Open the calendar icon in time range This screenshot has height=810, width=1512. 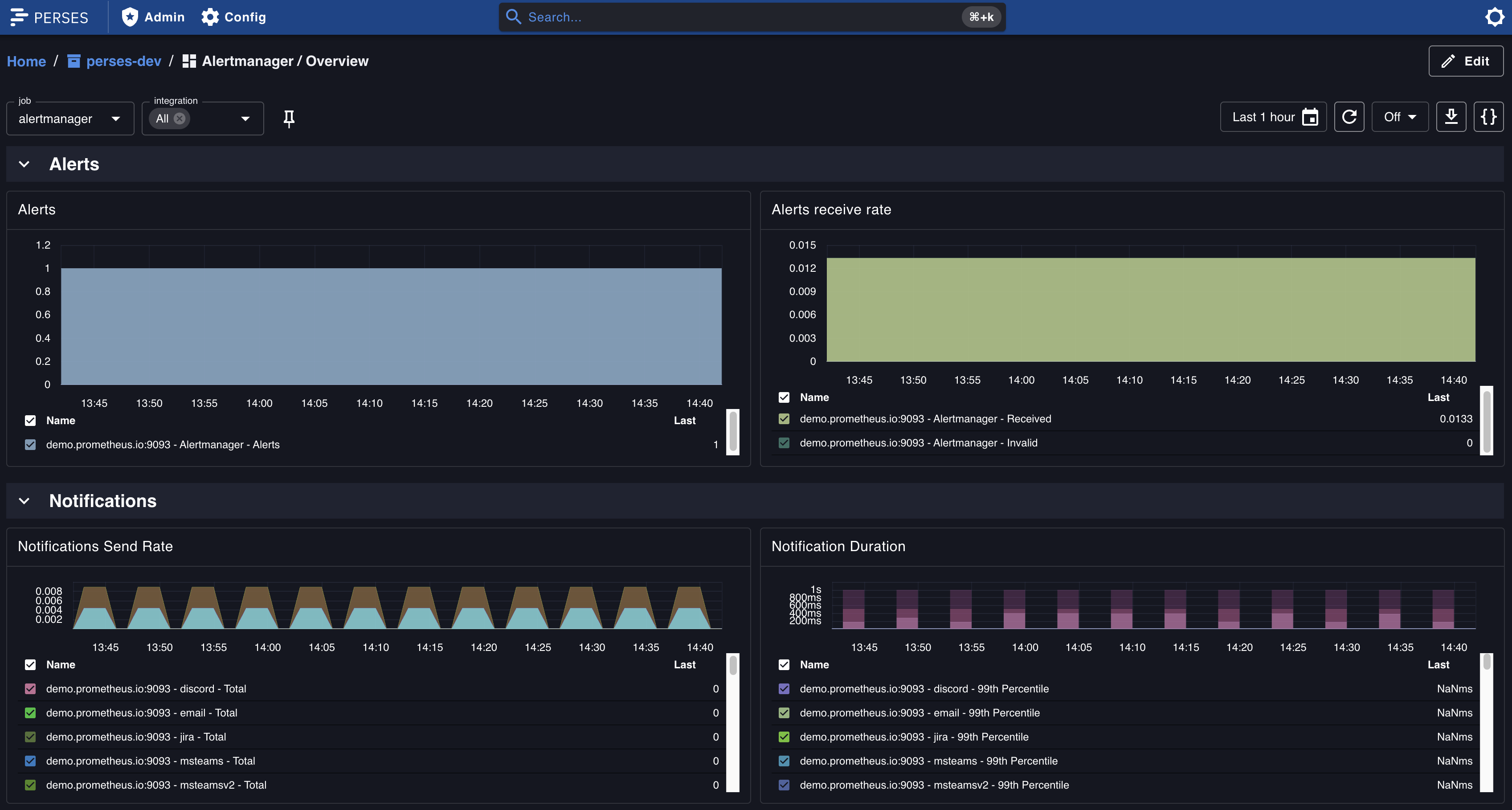point(1310,117)
